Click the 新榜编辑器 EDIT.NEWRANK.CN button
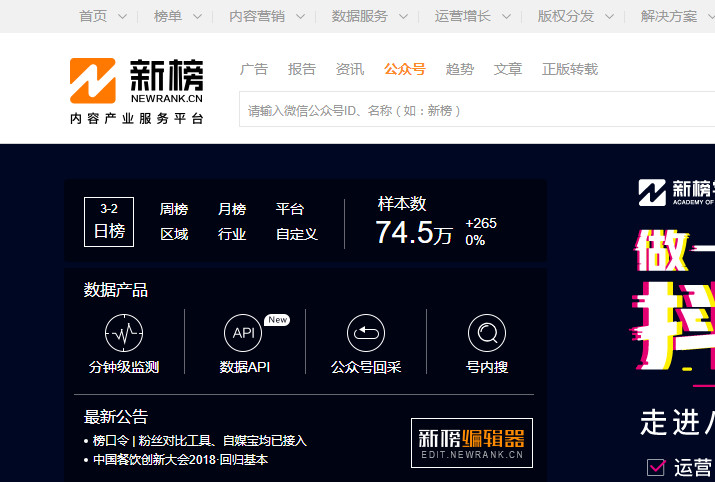Image resolution: width=715 pixels, height=482 pixels. point(472,443)
